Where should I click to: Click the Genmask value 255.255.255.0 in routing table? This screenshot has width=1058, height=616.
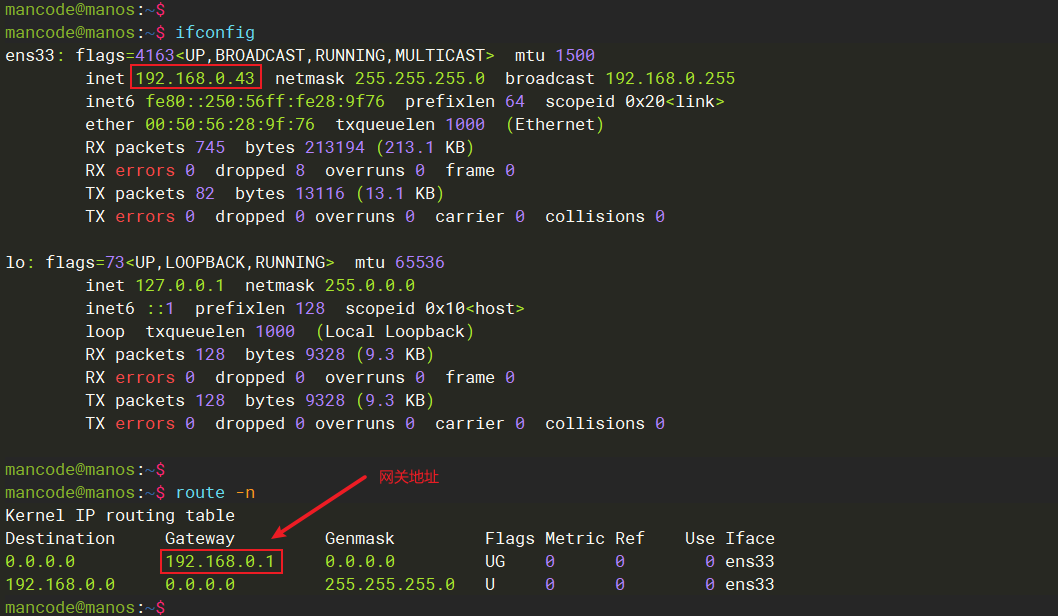(x=390, y=584)
